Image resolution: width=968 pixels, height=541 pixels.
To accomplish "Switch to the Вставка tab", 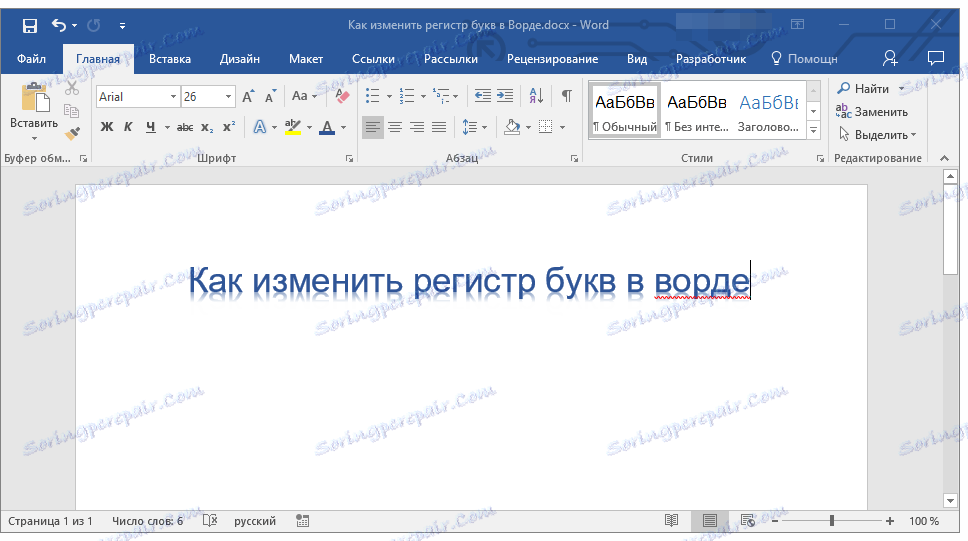I will click(x=170, y=59).
